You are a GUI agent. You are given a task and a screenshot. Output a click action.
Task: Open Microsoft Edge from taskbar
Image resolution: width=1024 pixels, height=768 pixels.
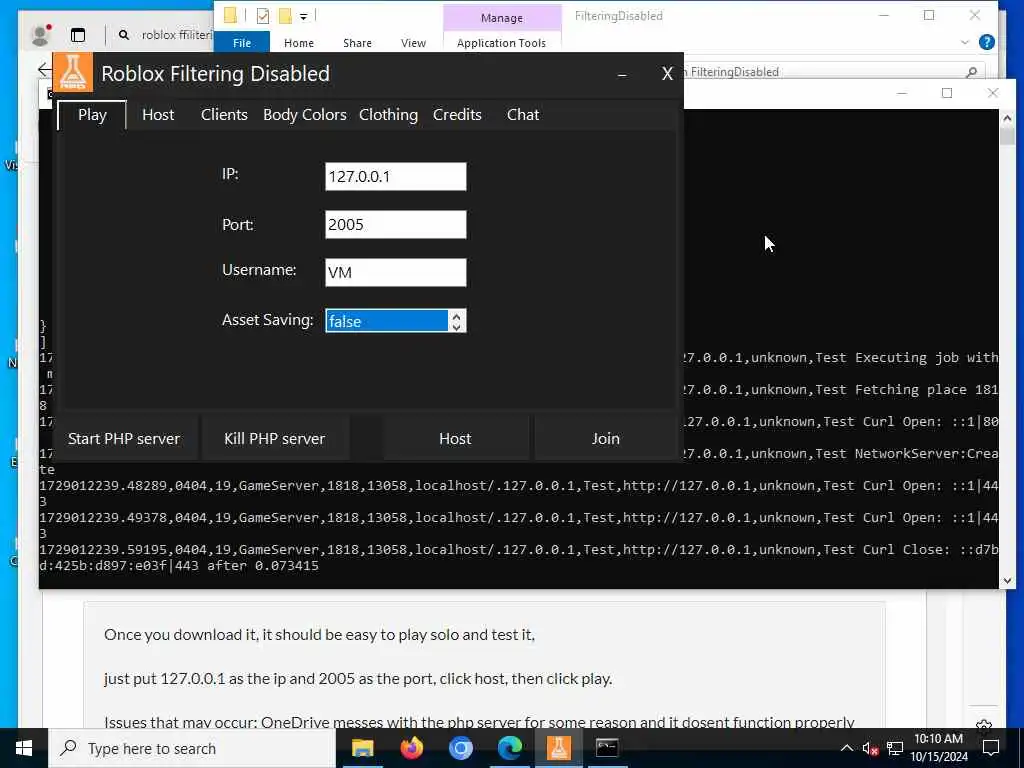[509, 748]
